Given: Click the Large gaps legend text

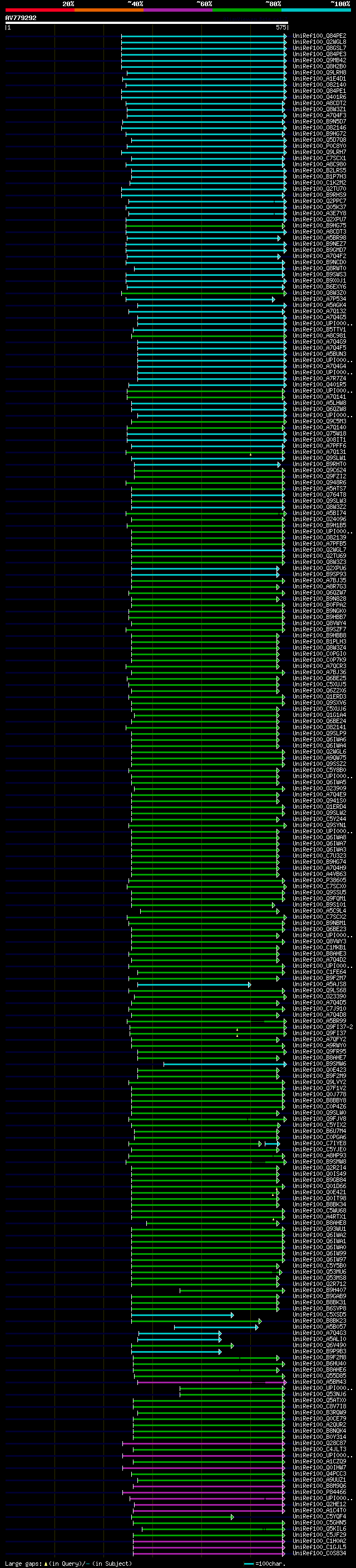Looking at the screenshot, I should pos(68,1563).
